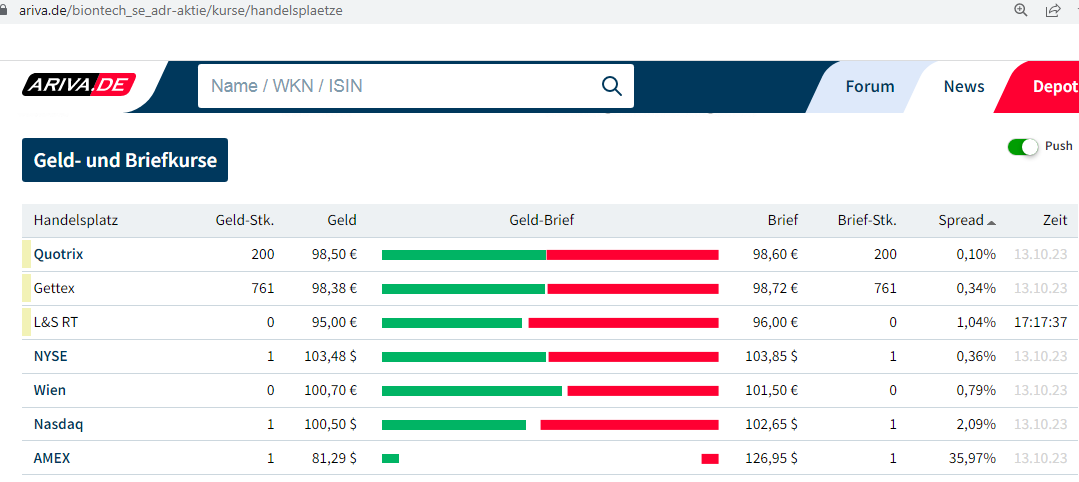This screenshot has width=1079, height=482.
Task: Sort by Handelsplatz column header
Action: pyautogui.click(x=76, y=221)
